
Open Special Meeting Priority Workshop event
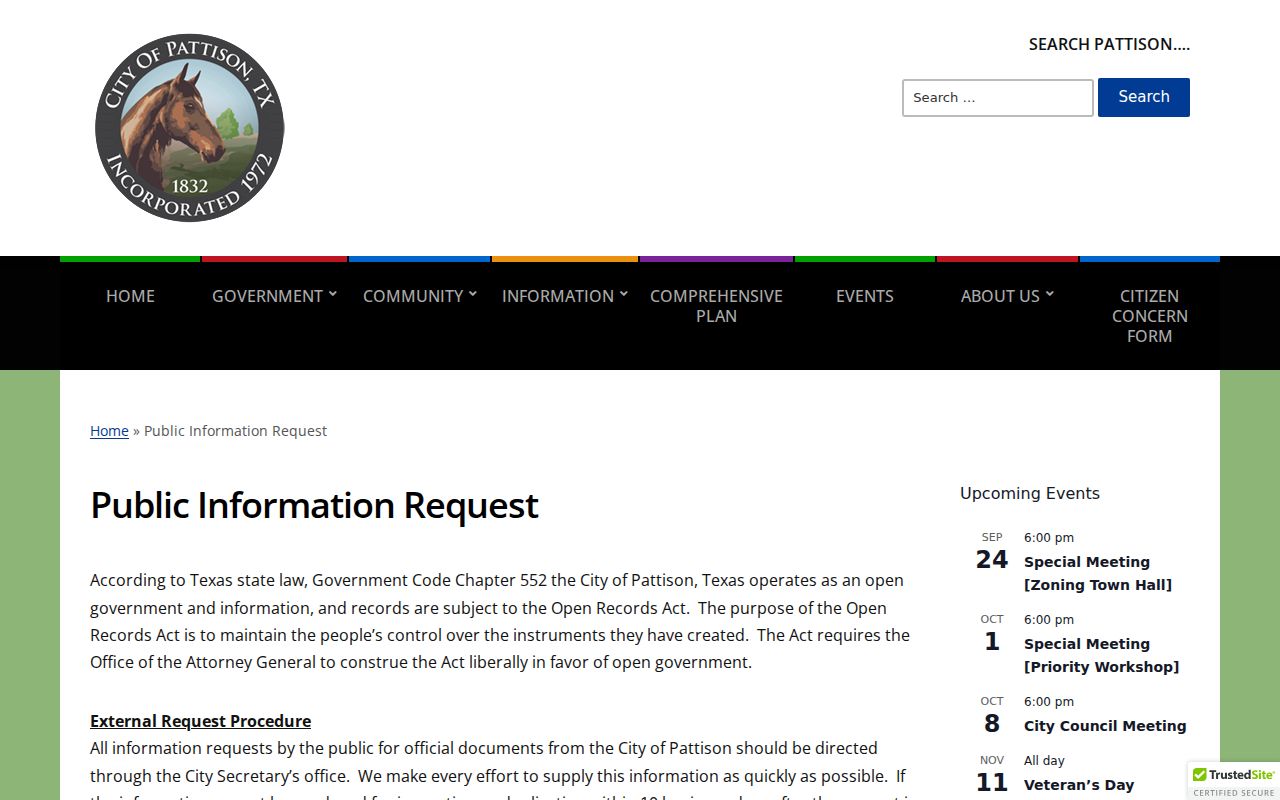click(x=1101, y=655)
